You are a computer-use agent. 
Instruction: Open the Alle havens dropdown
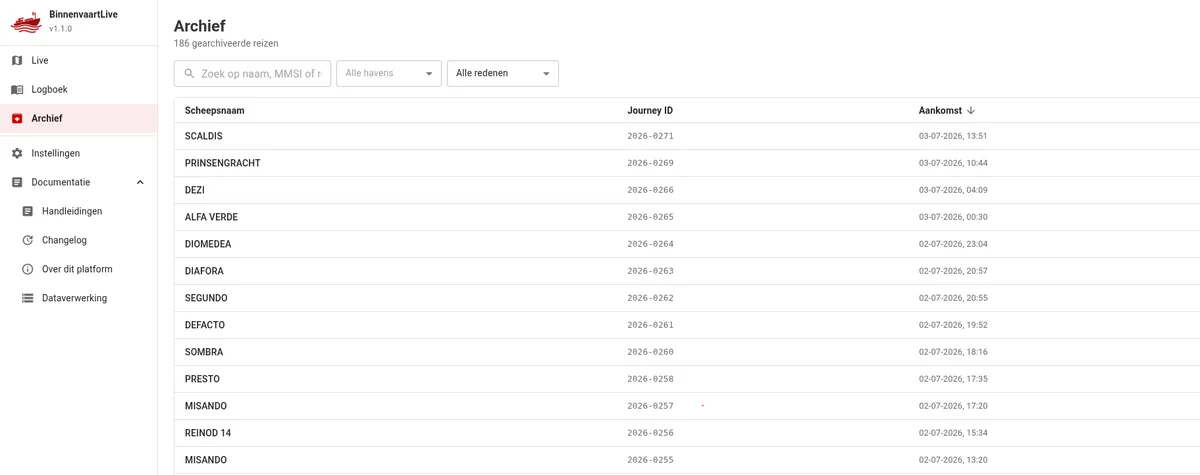pyautogui.click(x=389, y=74)
